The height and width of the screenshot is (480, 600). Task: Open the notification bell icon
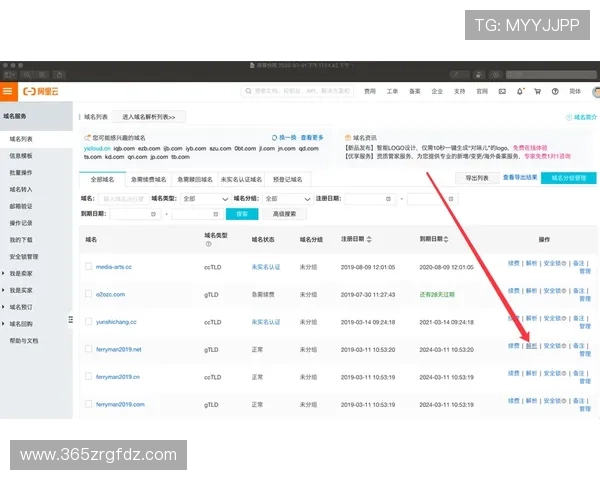(x=520, y=91)
